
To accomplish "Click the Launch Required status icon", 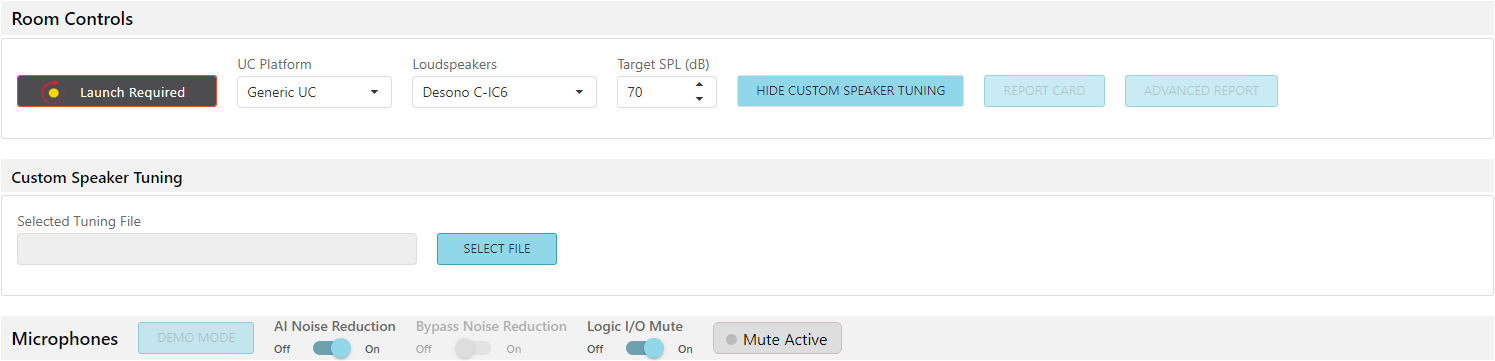I will pyautogui.click(x=53, y=92).
